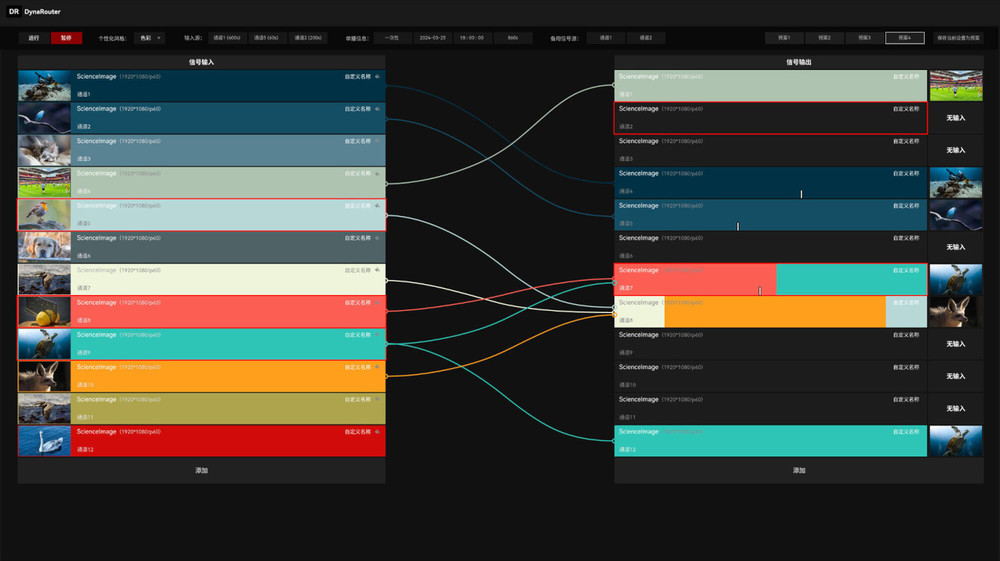Viewport: 1000px width, 561px height.
Task: Select the 预案1 preset tab
Action: tap(784, 38)
